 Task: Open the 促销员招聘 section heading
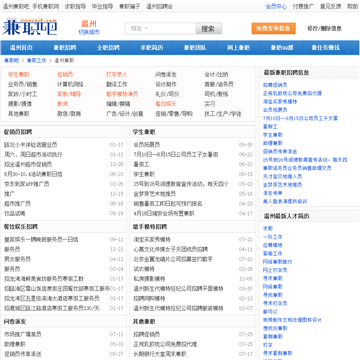point(18,132)
